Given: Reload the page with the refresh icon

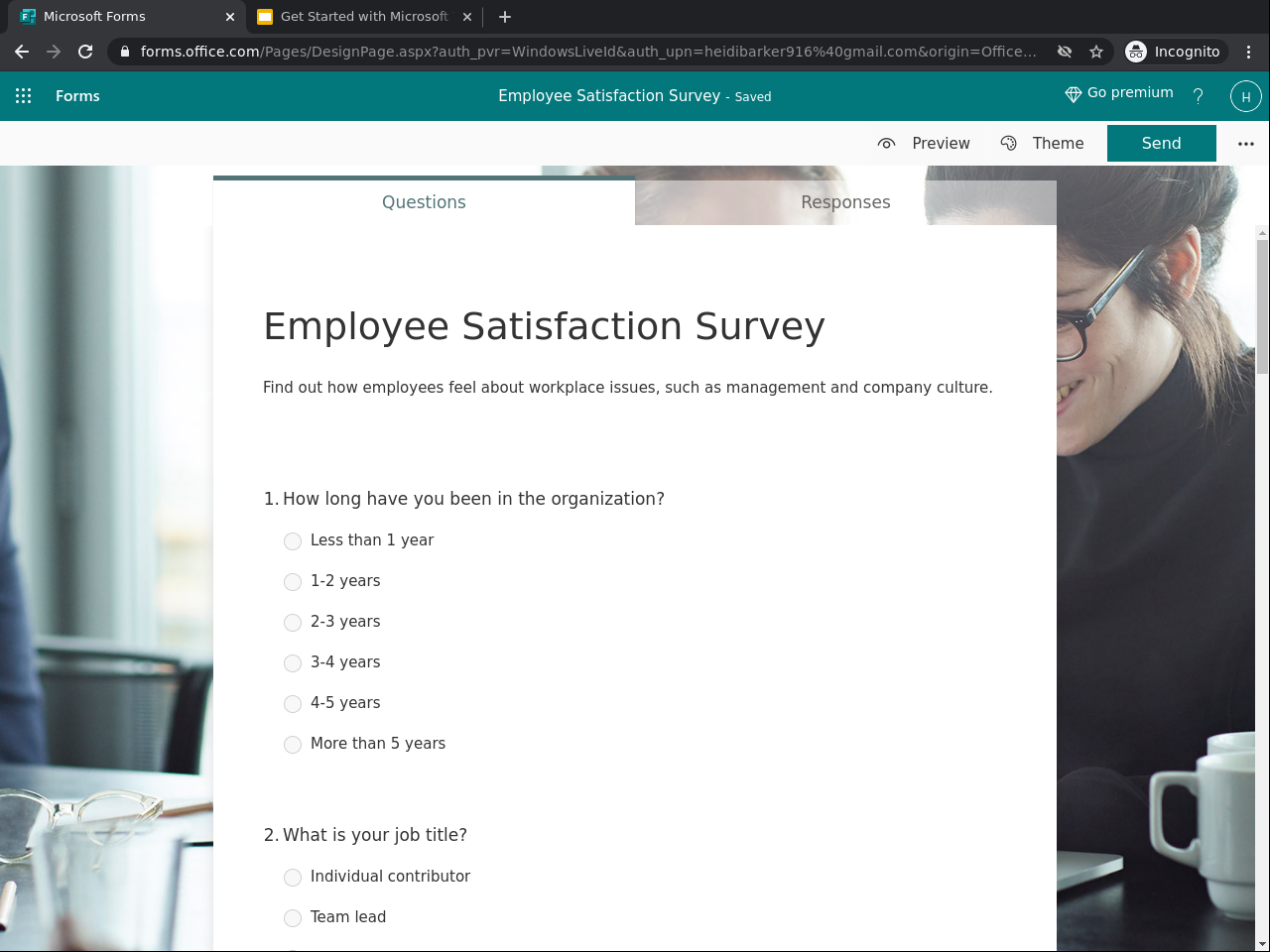Looking at the screenshot, I should (x=85, y=52).
